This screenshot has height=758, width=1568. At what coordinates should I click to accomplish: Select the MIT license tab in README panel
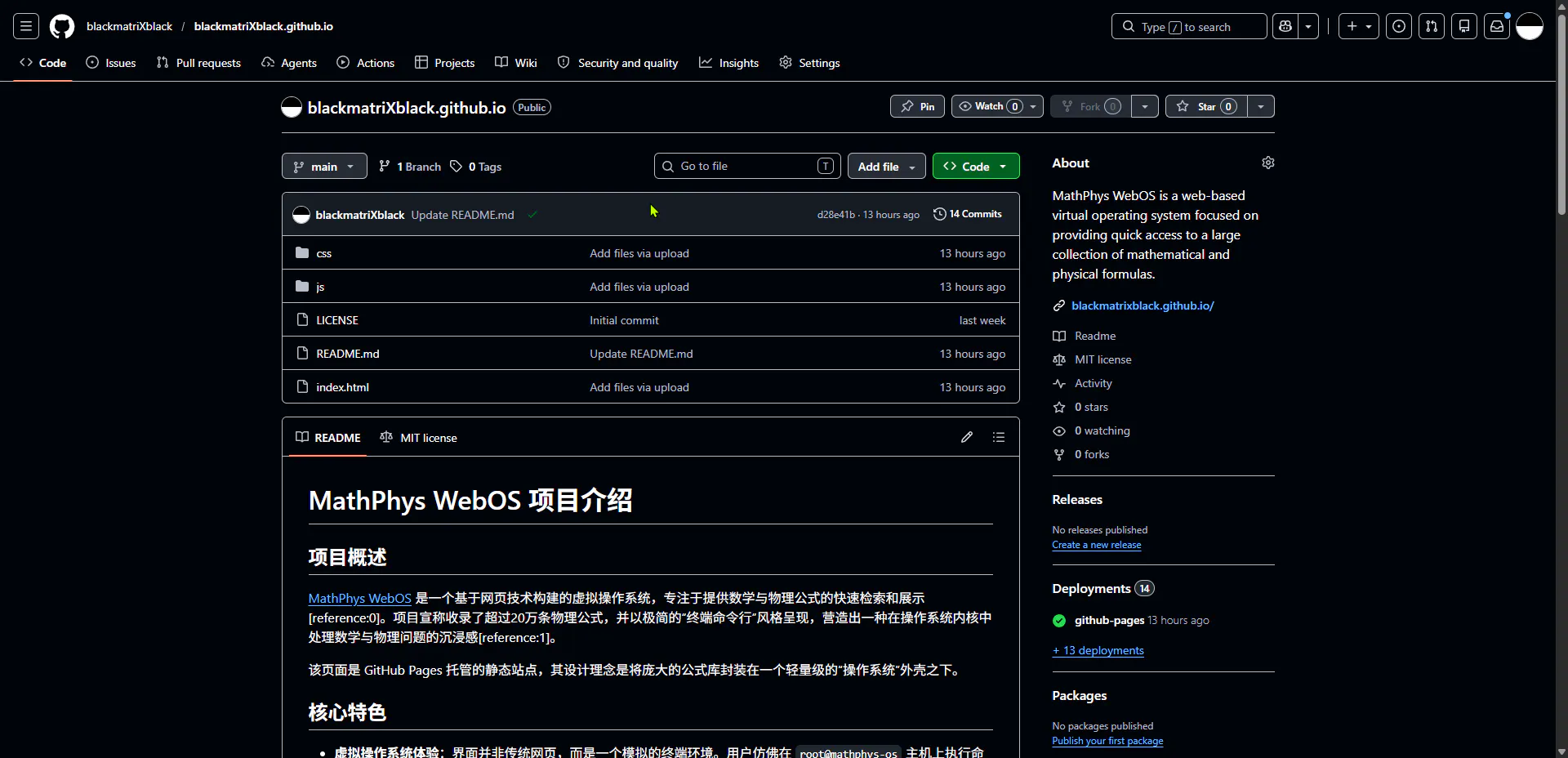419,438
